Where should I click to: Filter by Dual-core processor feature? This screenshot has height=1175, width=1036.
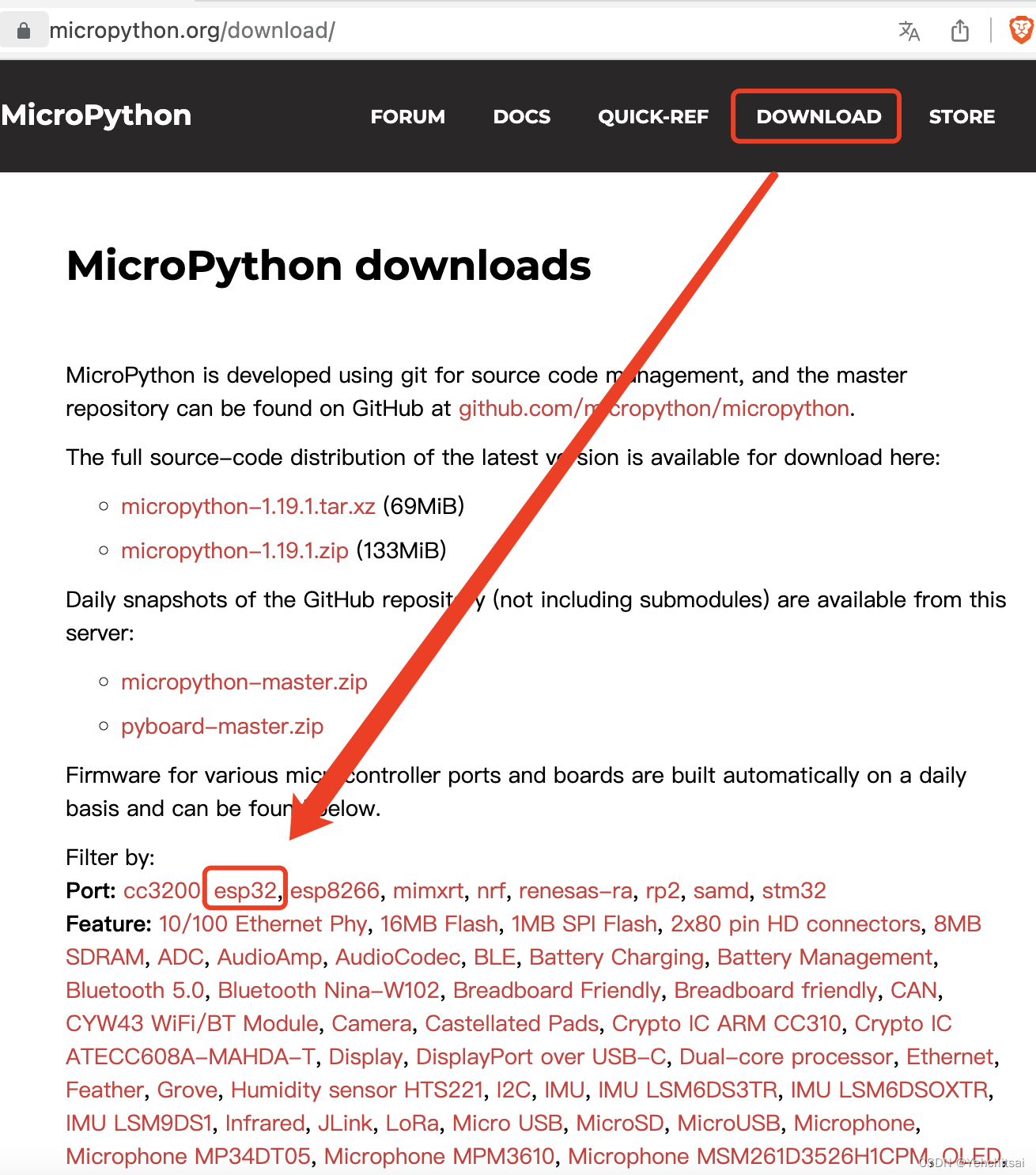tap(786, 1057)
